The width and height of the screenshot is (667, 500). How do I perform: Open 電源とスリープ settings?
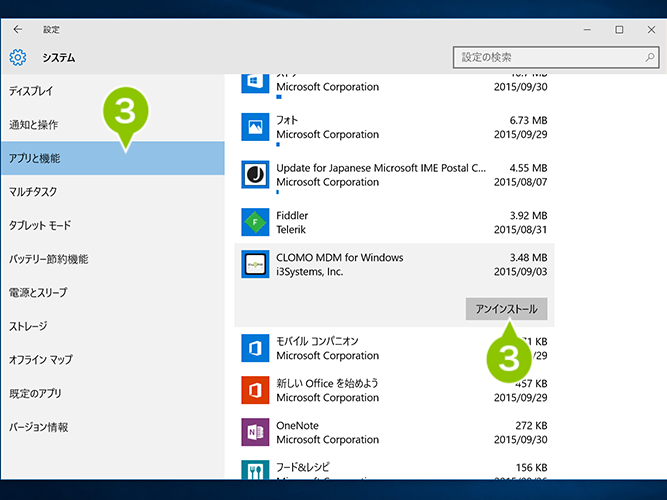point(113,293)
